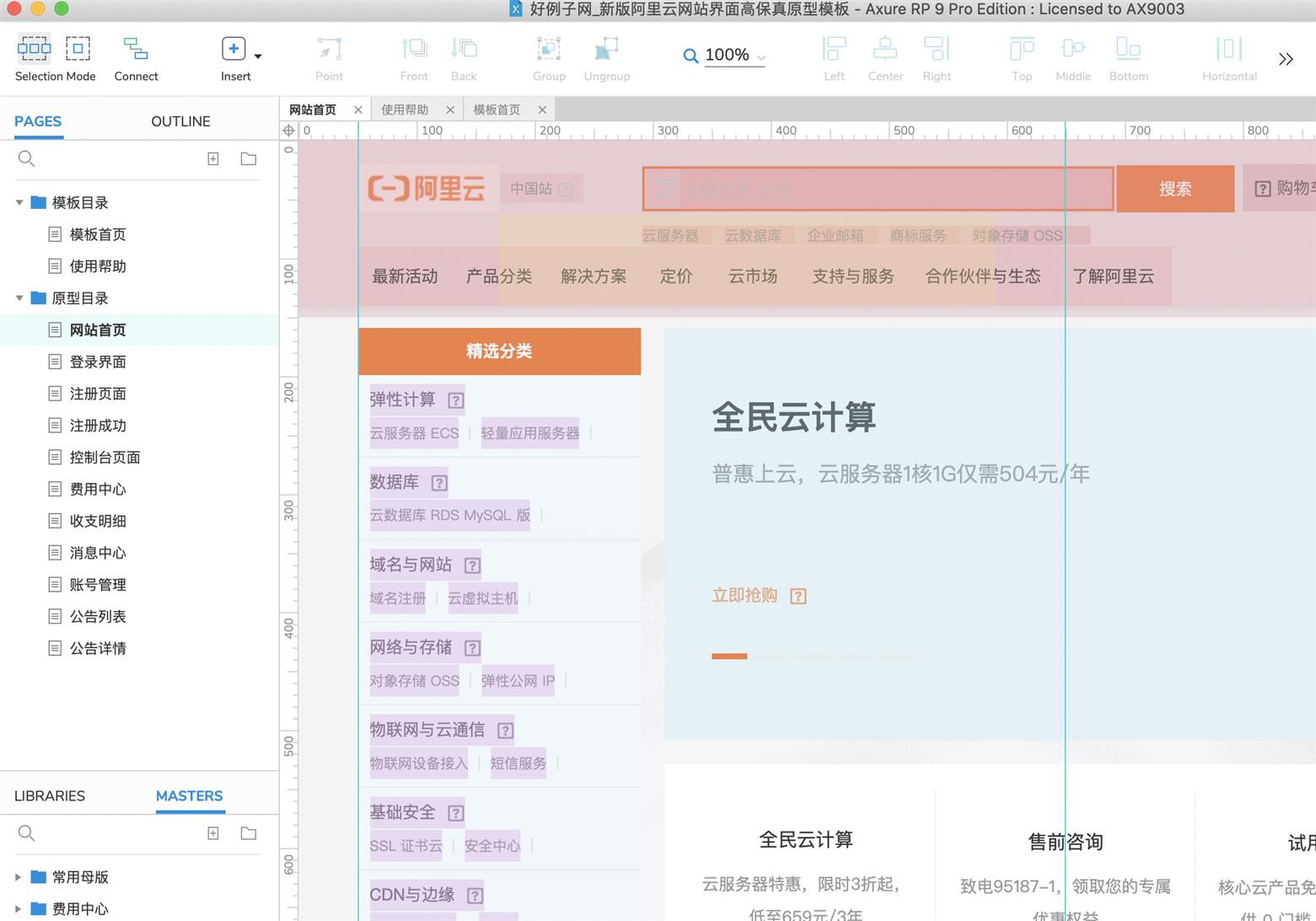Viewport: 1316px width, 921px height.
Task: Switch to the OUTLINE tab
Action: [x=180, y=121]
